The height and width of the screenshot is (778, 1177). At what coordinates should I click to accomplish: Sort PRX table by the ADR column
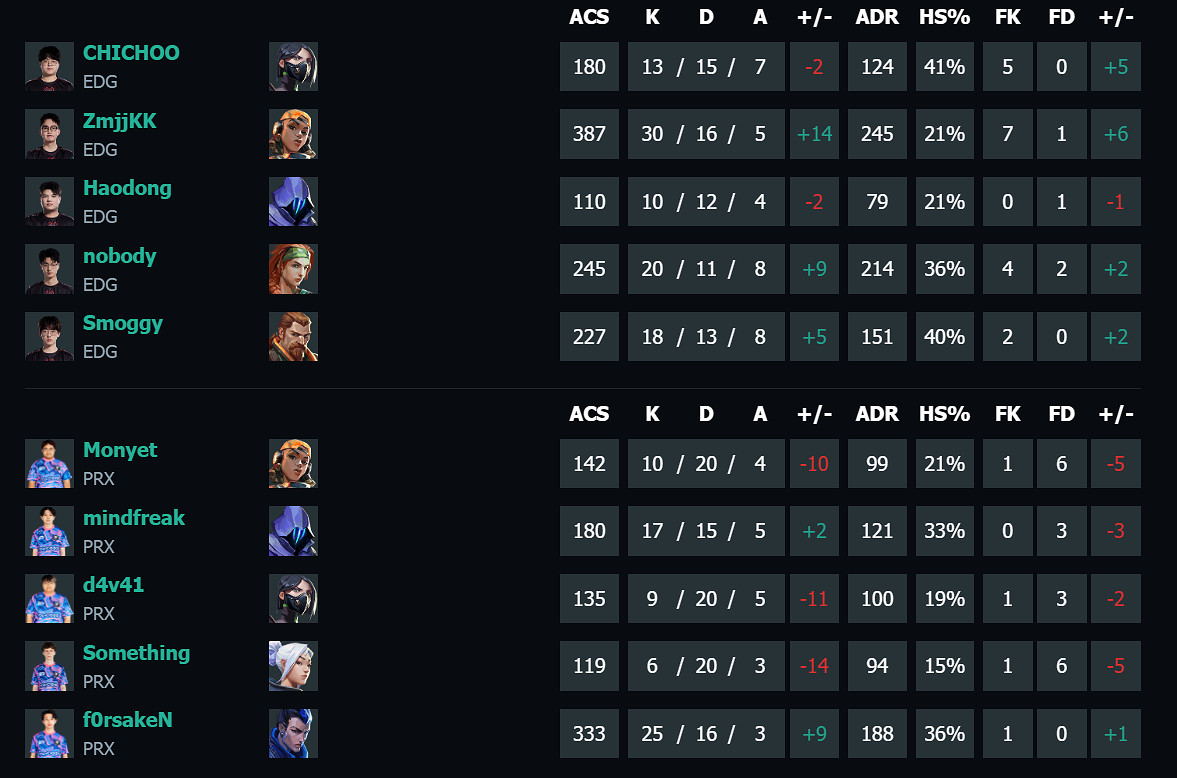click(877, 413)
